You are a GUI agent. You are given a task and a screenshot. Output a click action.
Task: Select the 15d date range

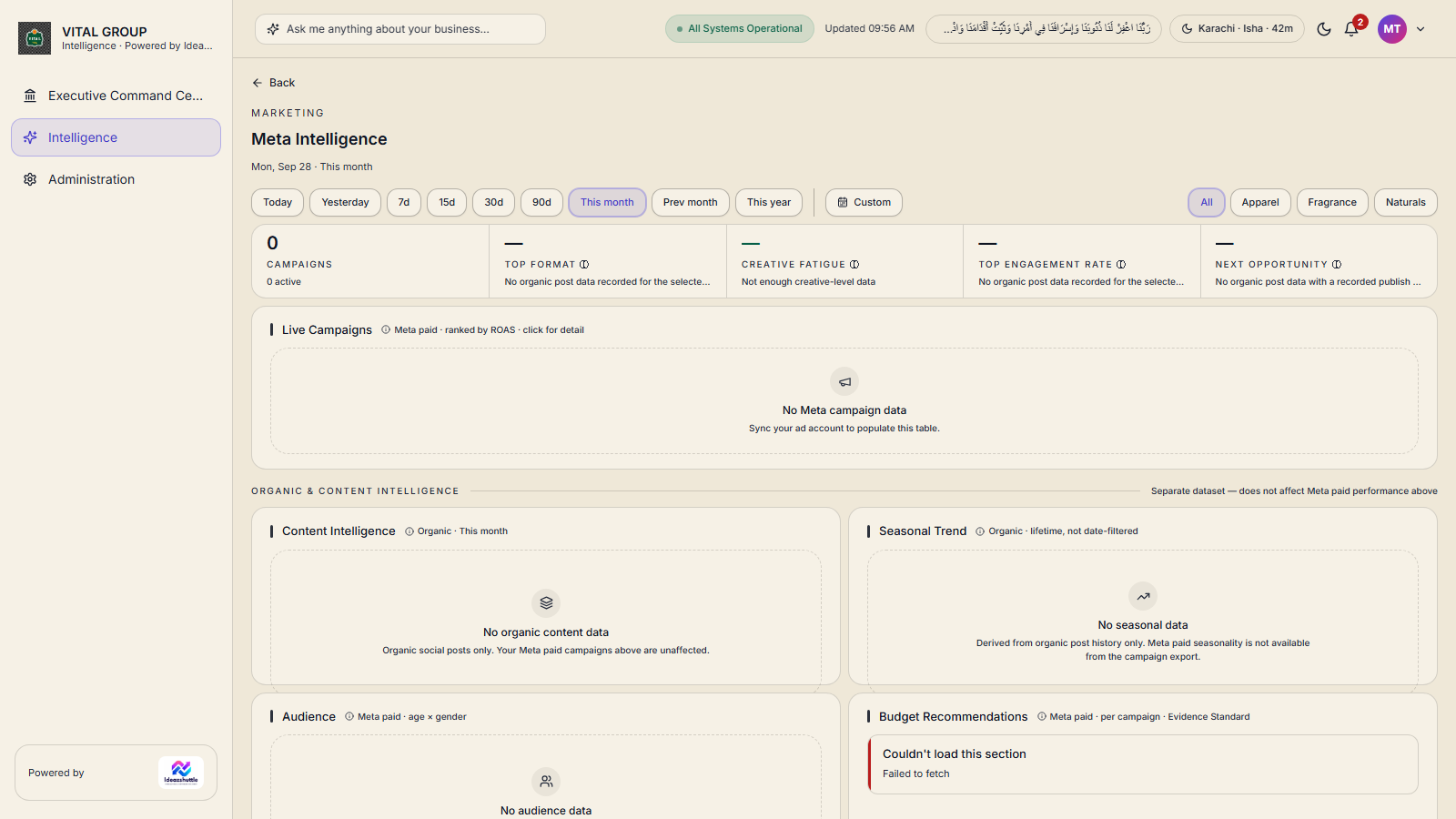(x=447, y=202)
